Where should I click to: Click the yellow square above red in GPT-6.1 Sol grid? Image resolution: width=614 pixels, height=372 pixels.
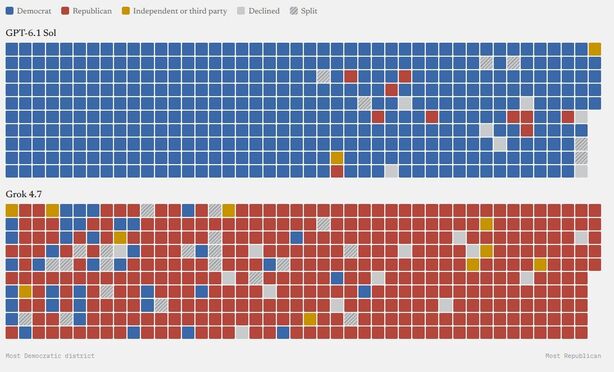coord(337,158)
